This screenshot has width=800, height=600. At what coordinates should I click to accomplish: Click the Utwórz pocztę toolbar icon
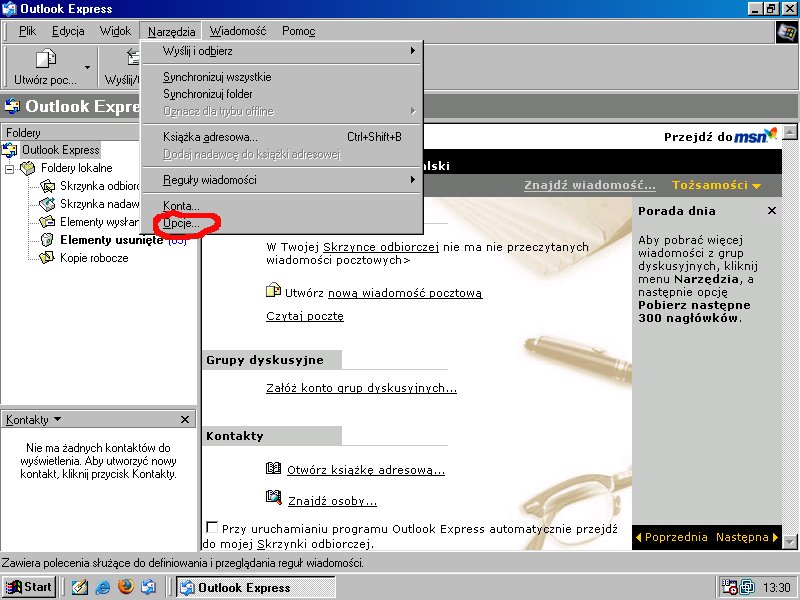click(x=45, y=59)
